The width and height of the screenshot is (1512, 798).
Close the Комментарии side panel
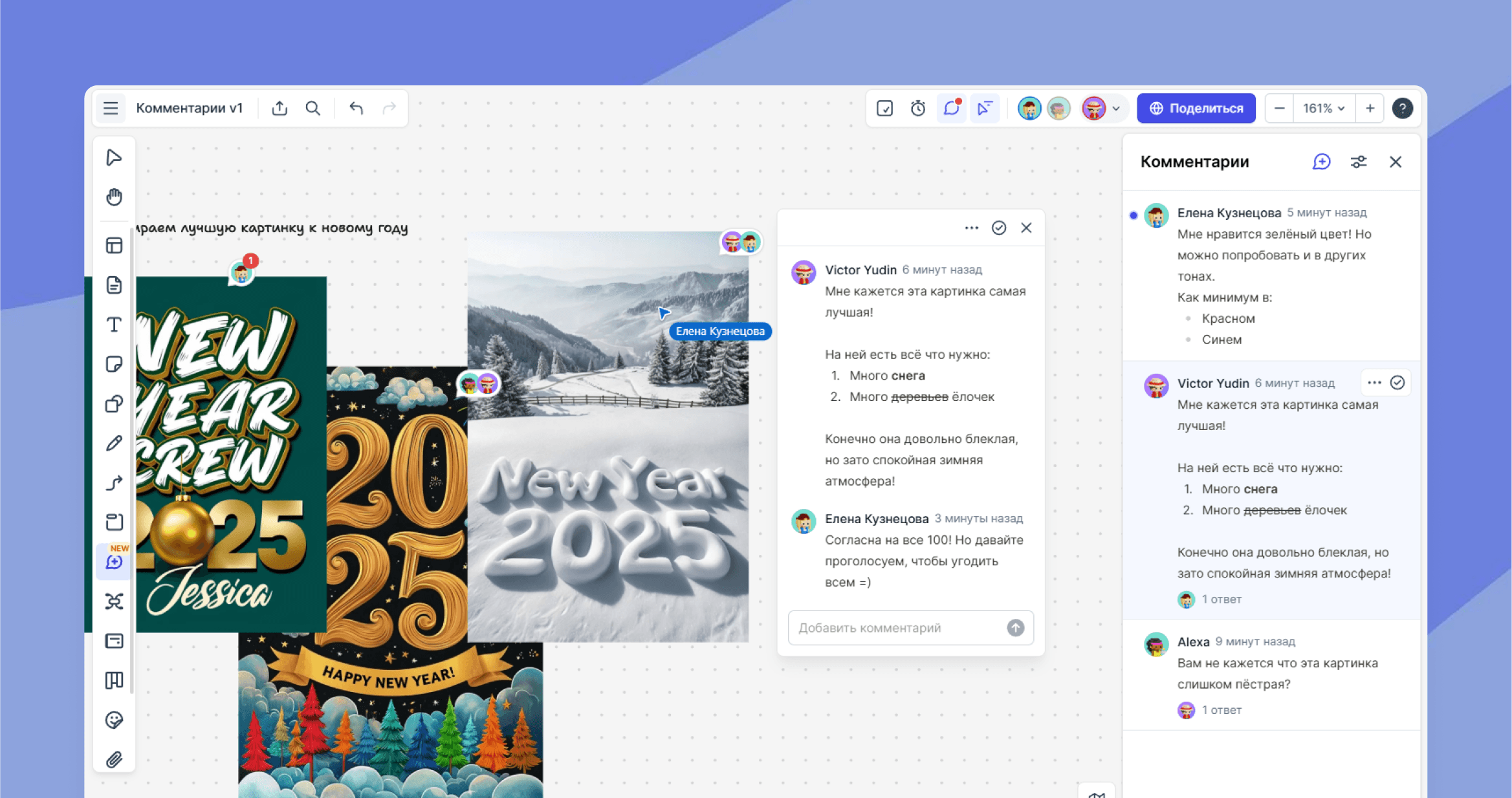[x=1396, y=162]
